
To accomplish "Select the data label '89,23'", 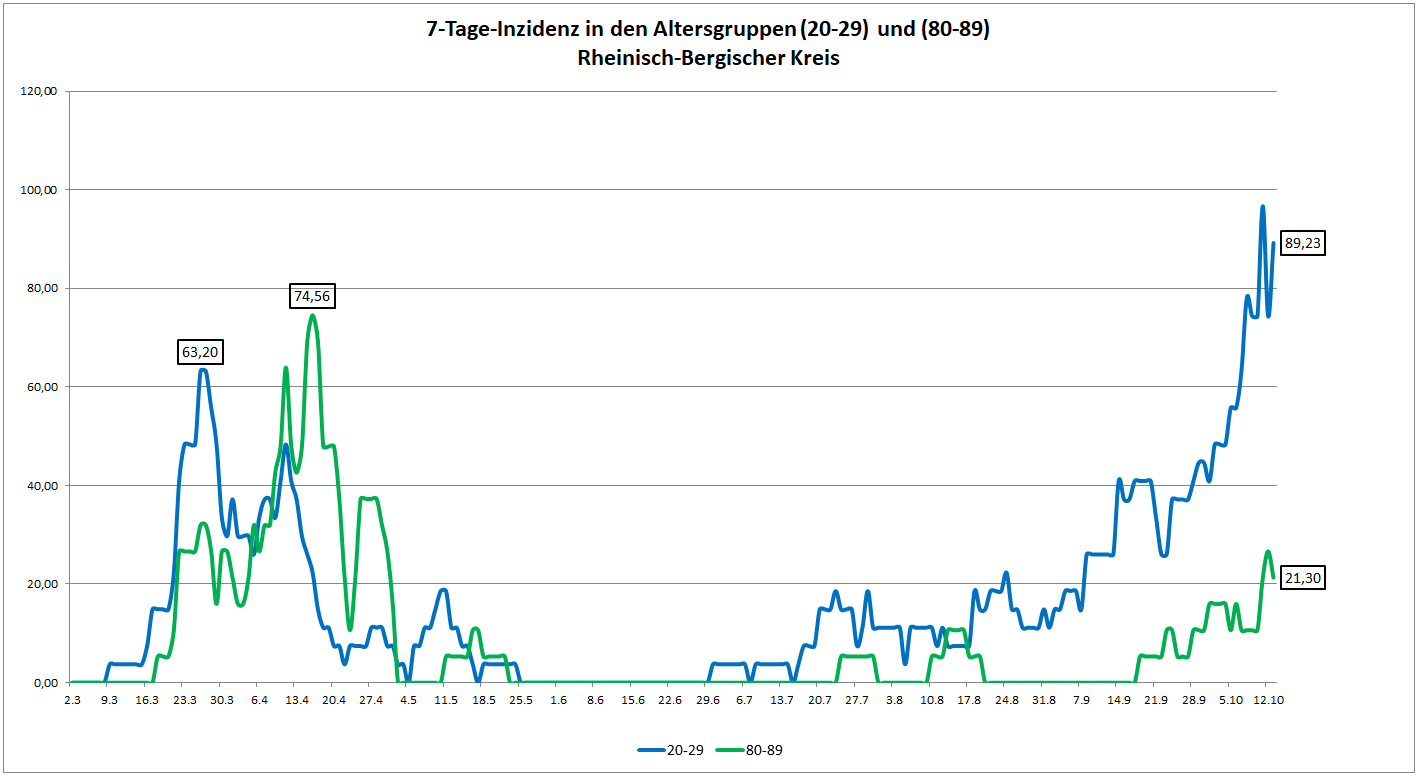I will coord(1303,243).
